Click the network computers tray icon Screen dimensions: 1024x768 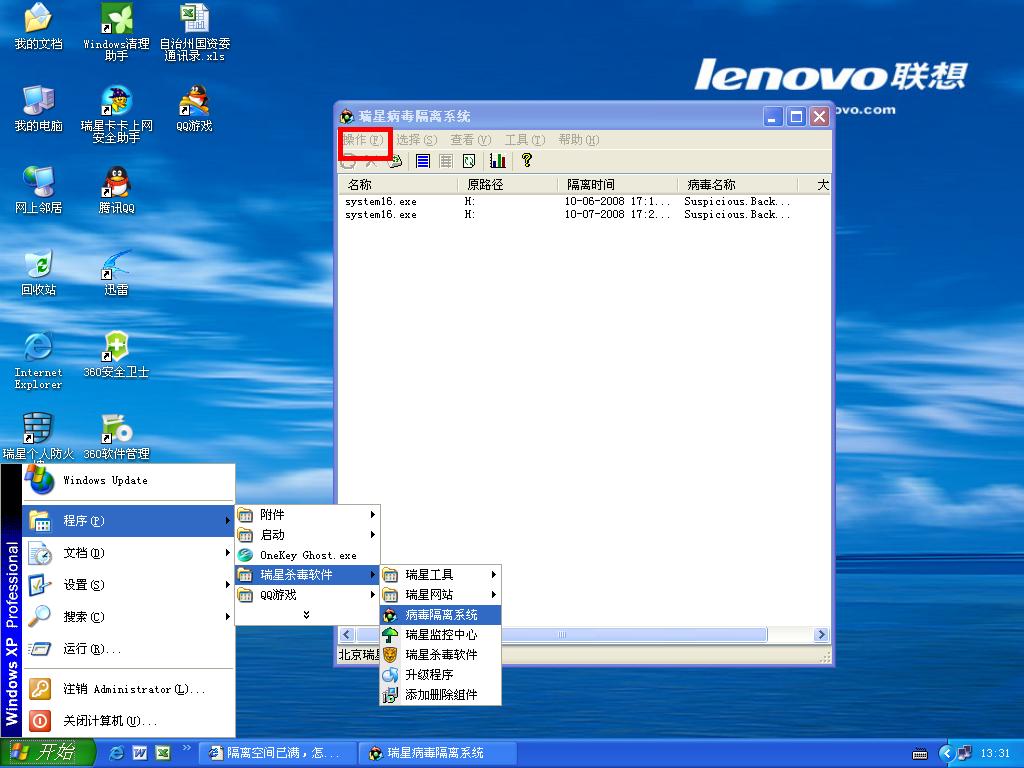(x=965, y=753)
